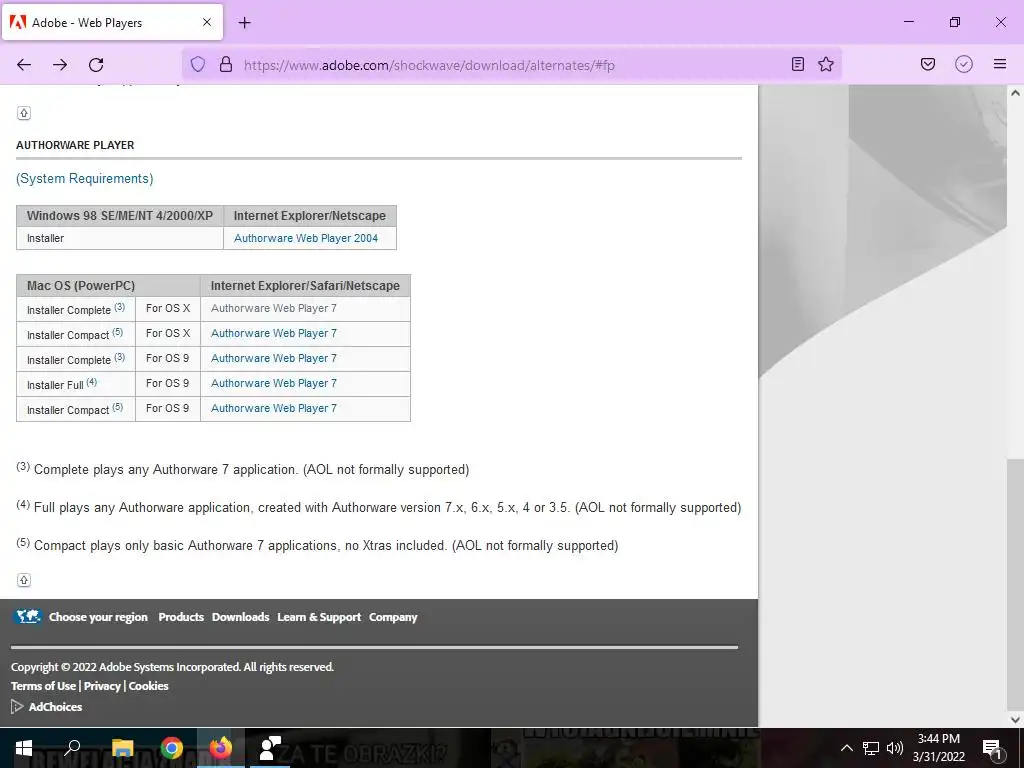The height and width of the screenshot is (768, 1024).
Task: Open Choose your region link
Action: [98, 617]
